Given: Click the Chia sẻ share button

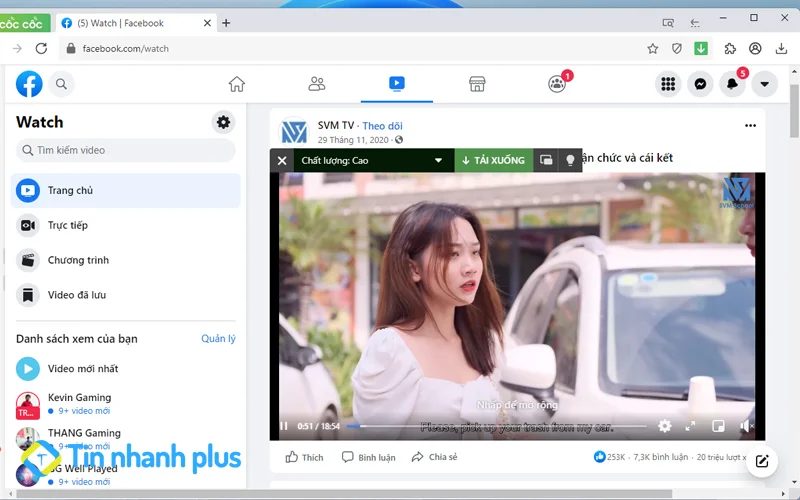Looking at the screenshot, I should point(435,457).
